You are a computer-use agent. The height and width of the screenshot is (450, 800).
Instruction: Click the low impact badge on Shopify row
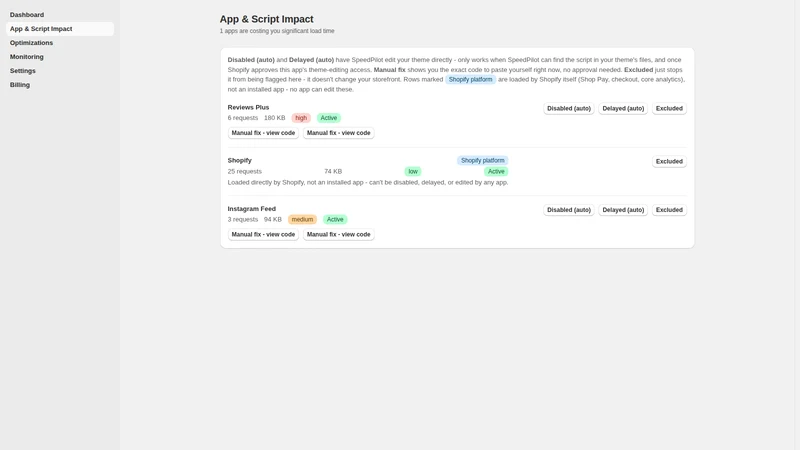[x=413, y=171]
